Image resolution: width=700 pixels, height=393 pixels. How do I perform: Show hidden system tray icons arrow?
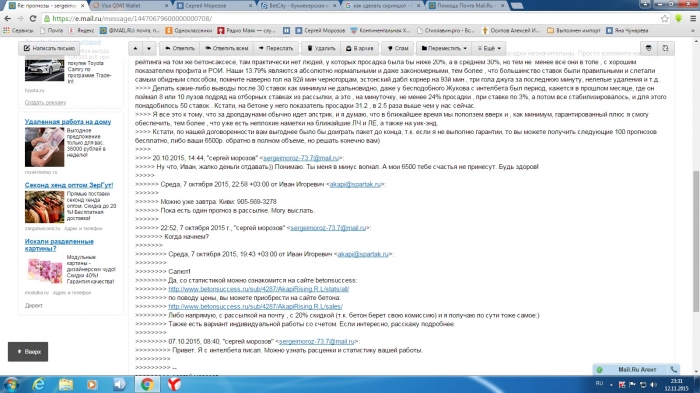click(612, 385)
